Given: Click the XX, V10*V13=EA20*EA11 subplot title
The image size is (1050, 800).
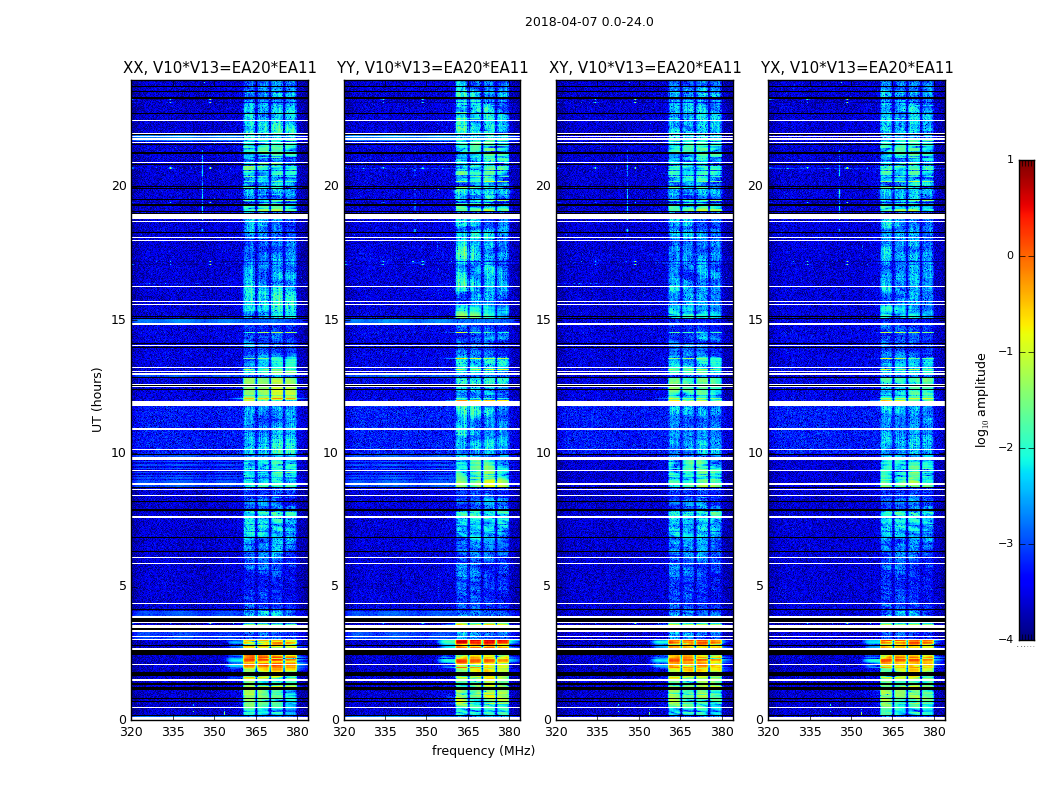Looking at the screenshot, I should pos(220,68).
